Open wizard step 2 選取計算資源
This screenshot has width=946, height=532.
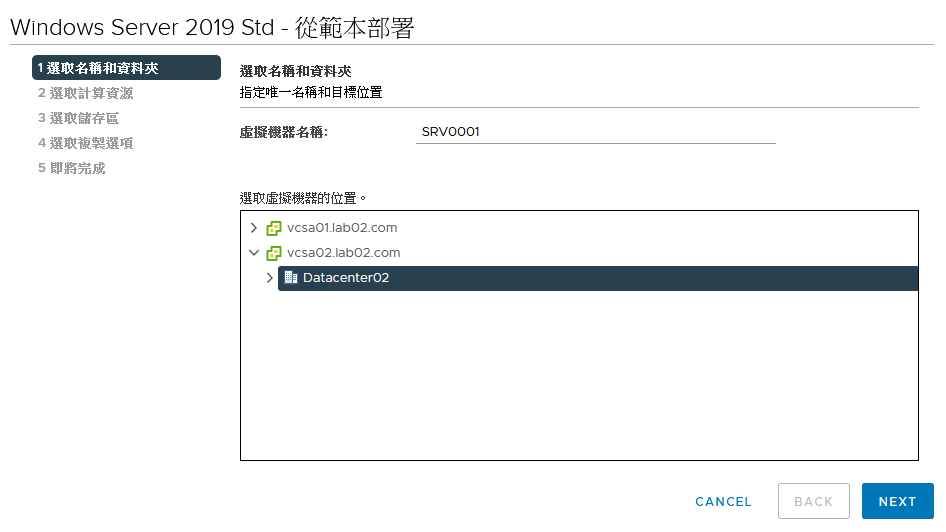point(85,93)
